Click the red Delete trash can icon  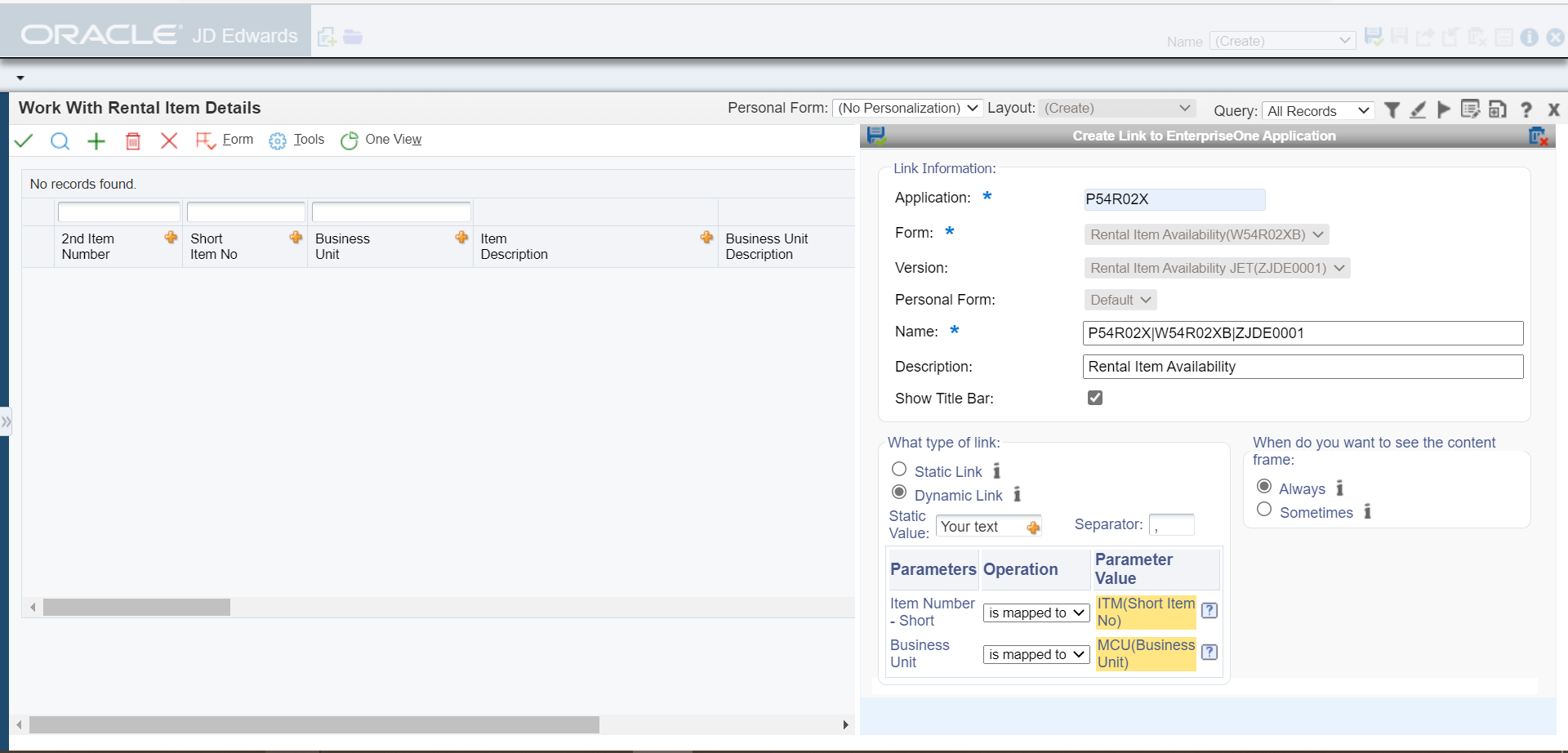coord(133,141)
